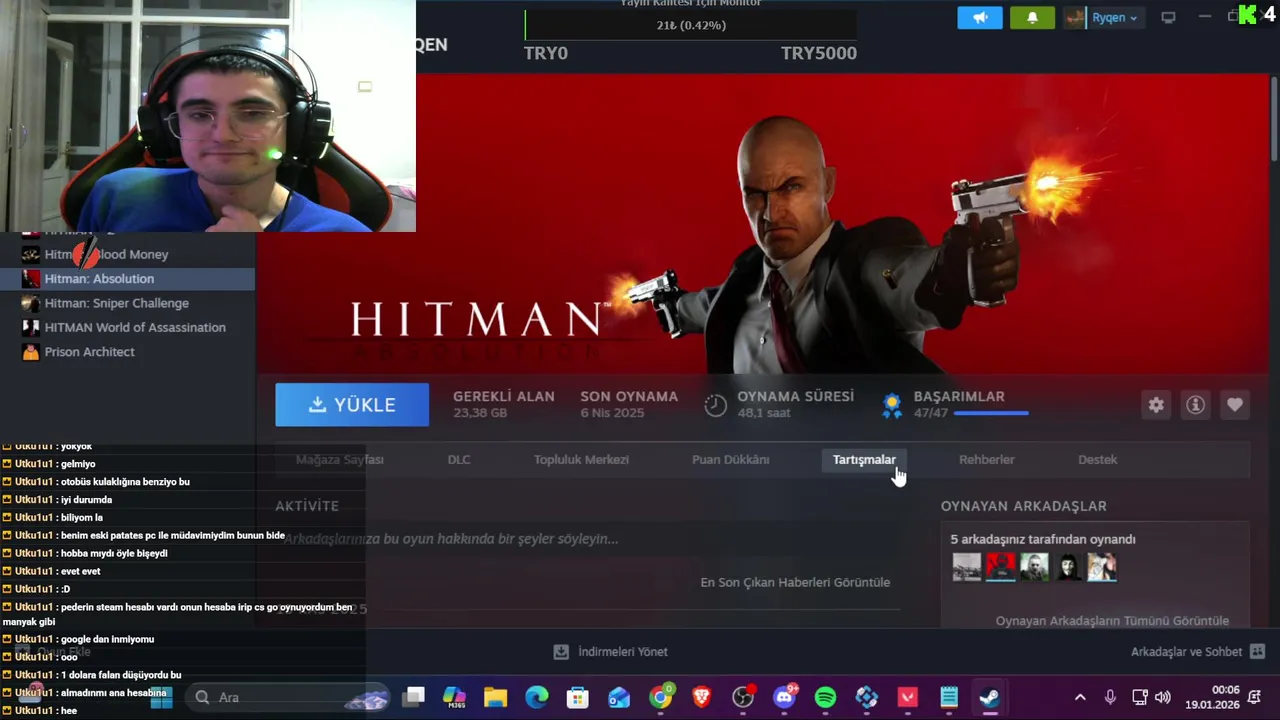
Task: Click the Big Picture monitor icon
Action: coord(1168,18)
